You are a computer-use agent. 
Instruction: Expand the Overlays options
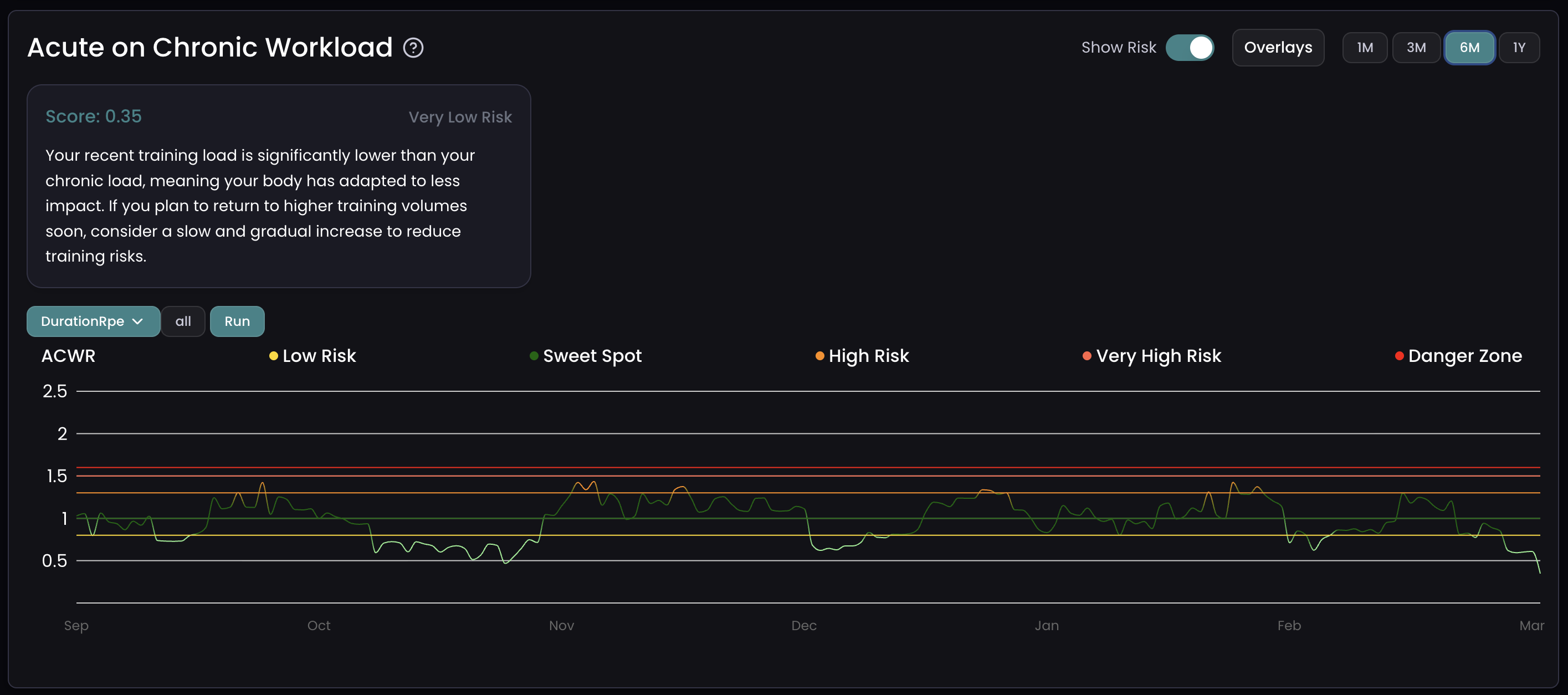point(1278,48)
